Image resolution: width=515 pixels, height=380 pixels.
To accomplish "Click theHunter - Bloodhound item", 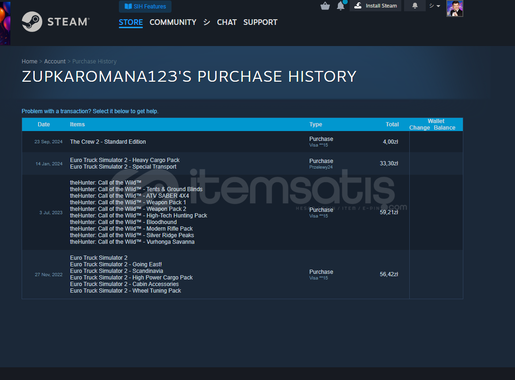I will [x=123, y=222].
